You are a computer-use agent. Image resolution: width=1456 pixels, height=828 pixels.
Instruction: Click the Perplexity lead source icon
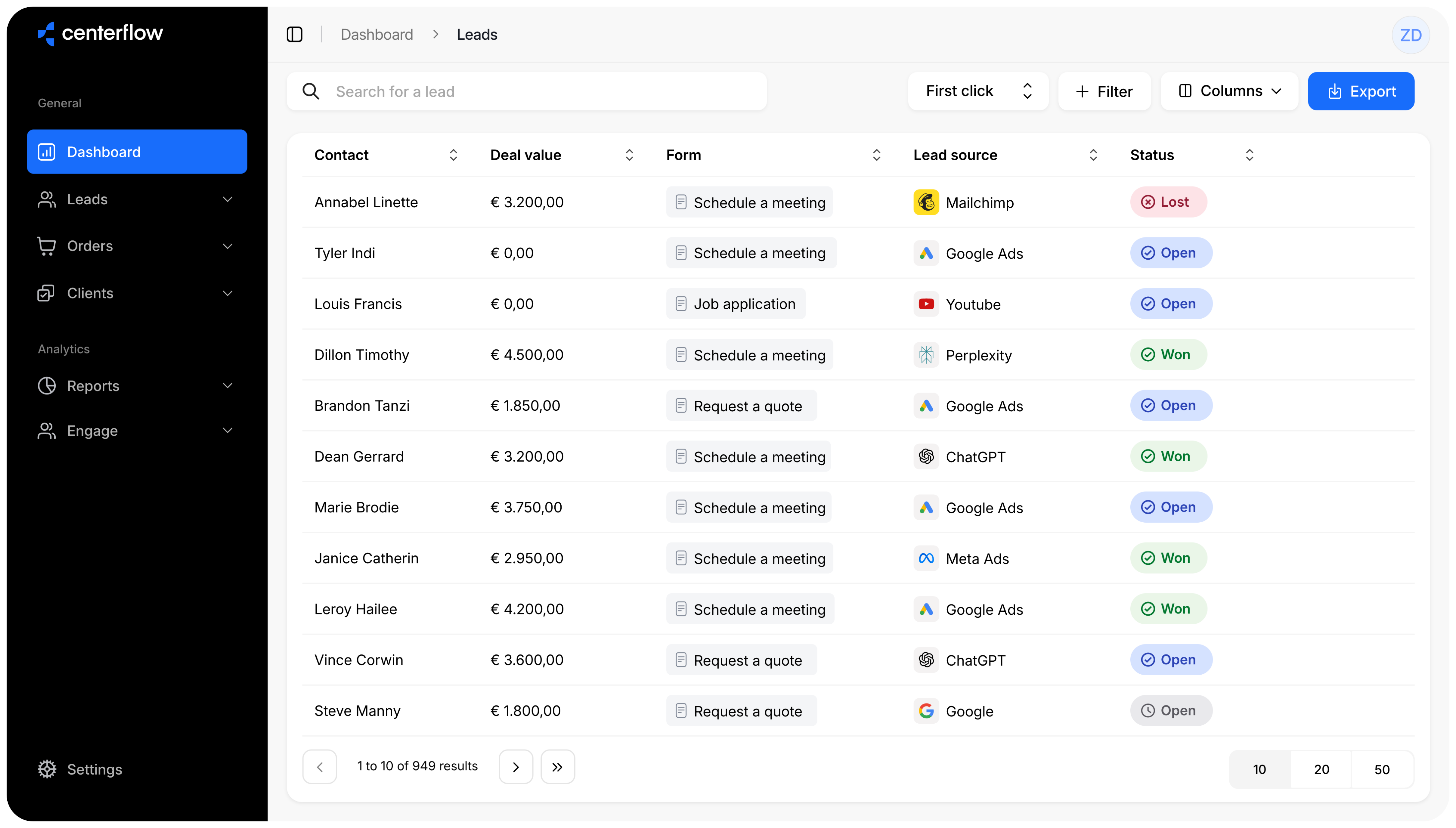point(926,355)
